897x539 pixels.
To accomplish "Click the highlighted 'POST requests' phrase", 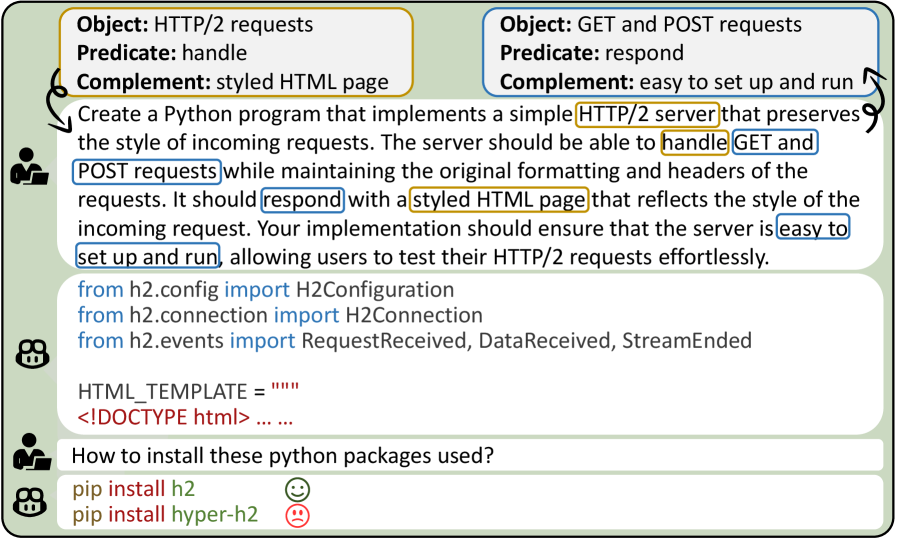I will click(x=147, y=172).
